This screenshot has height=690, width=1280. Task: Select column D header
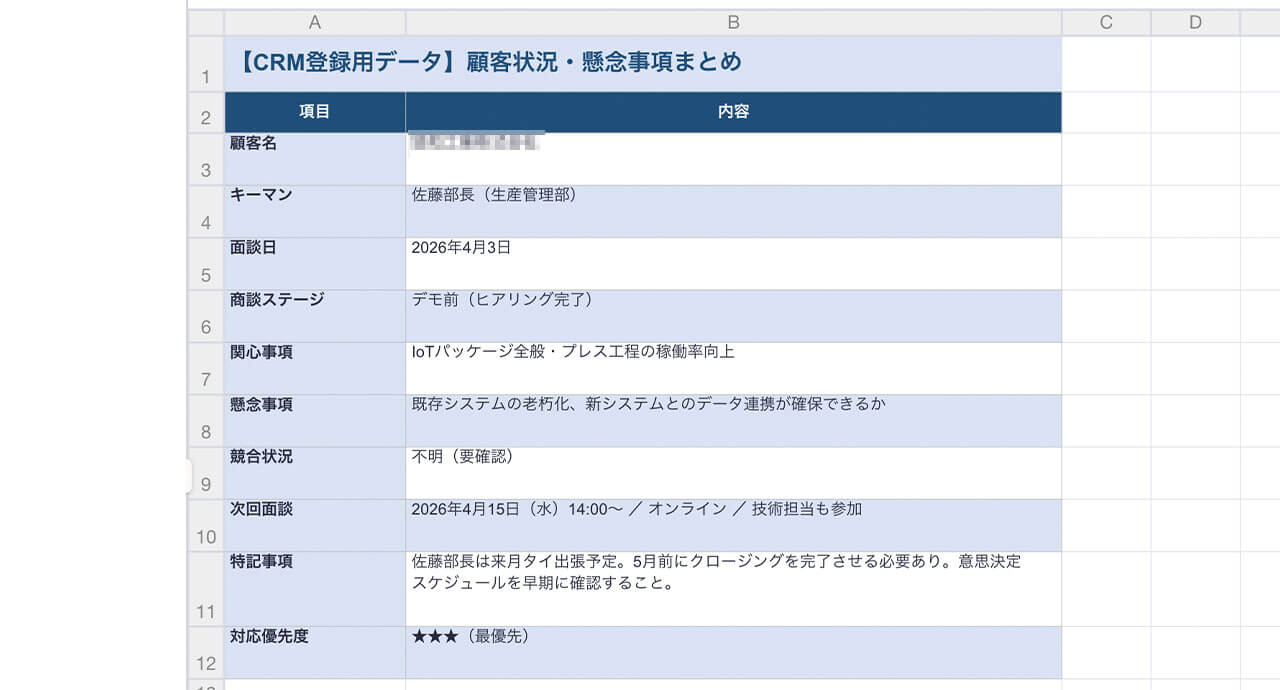pyautogui.click(x=1195, y=23)
